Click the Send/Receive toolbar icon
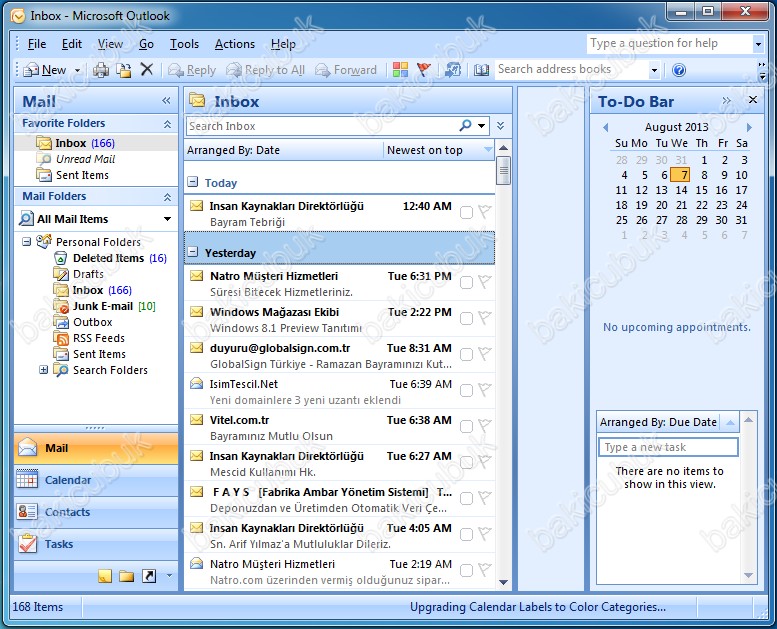 pos(452,70)
